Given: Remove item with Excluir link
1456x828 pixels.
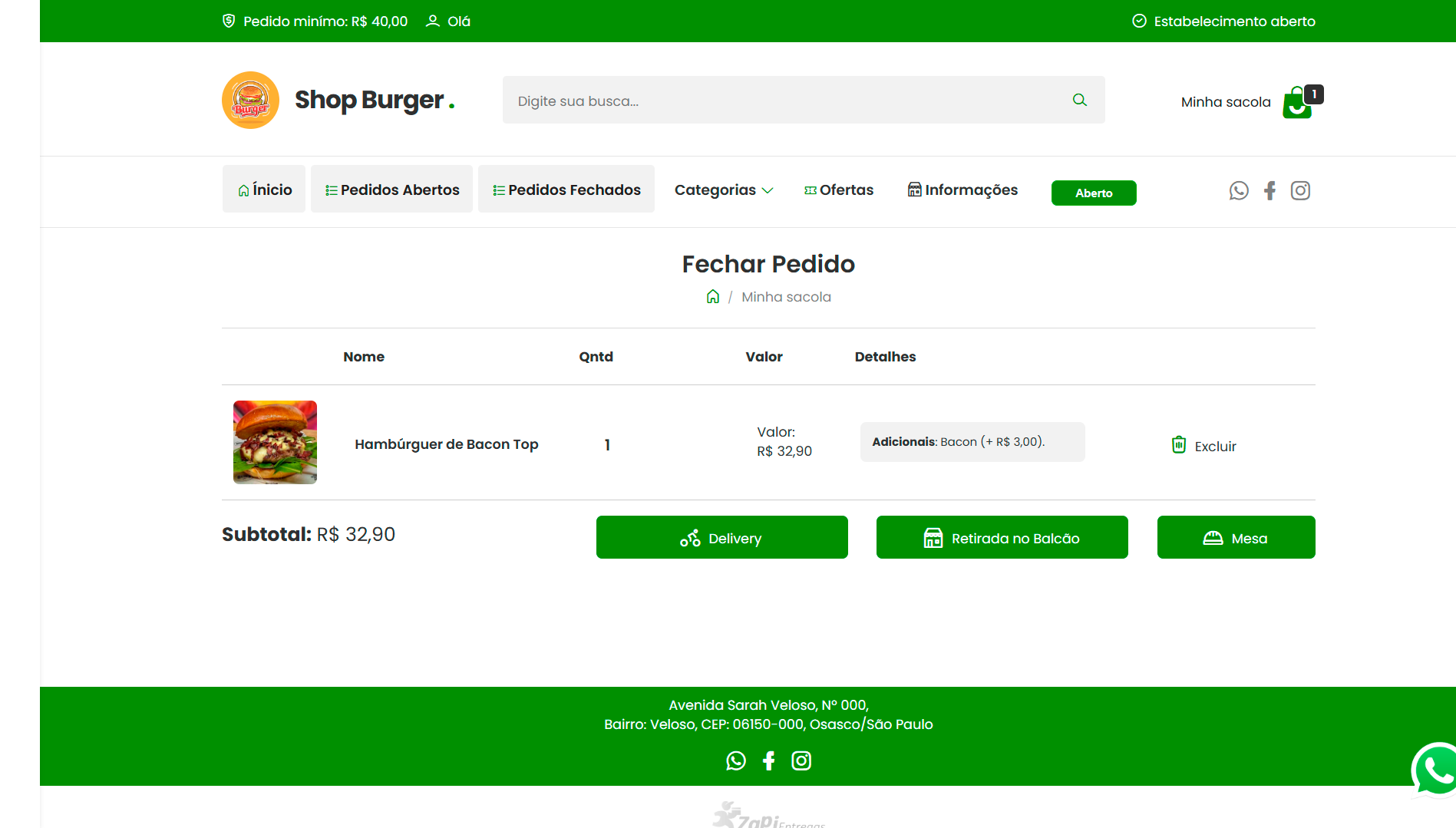Looking at the screenshot, I should pos(1203,446).
